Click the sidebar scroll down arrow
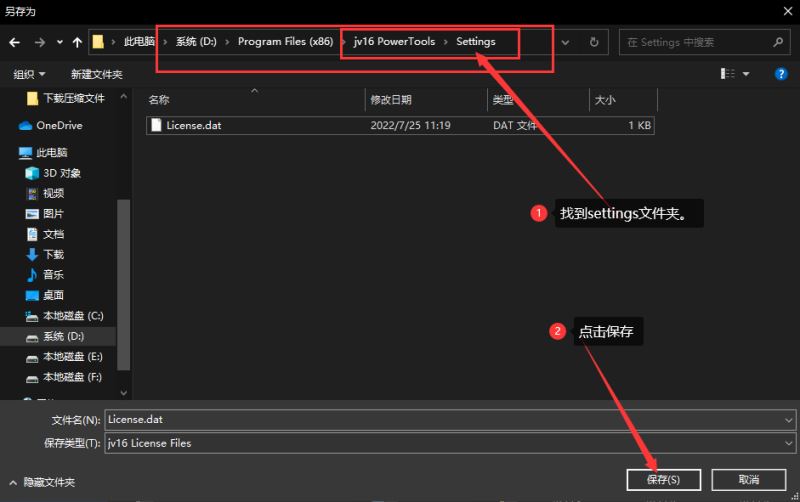 pyautogui.click(x=123, y=393)
